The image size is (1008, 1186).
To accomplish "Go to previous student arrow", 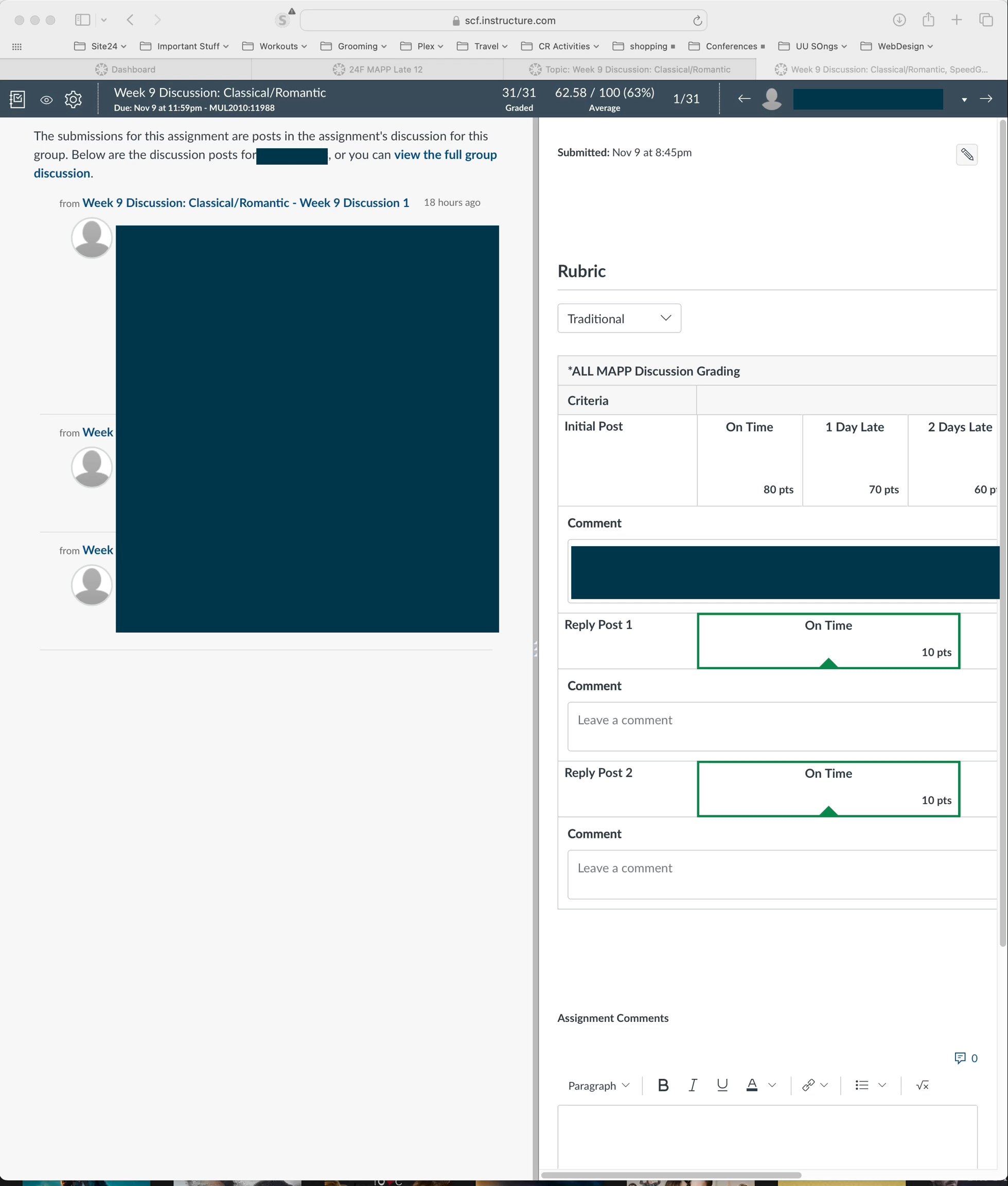I will [744, 99].
